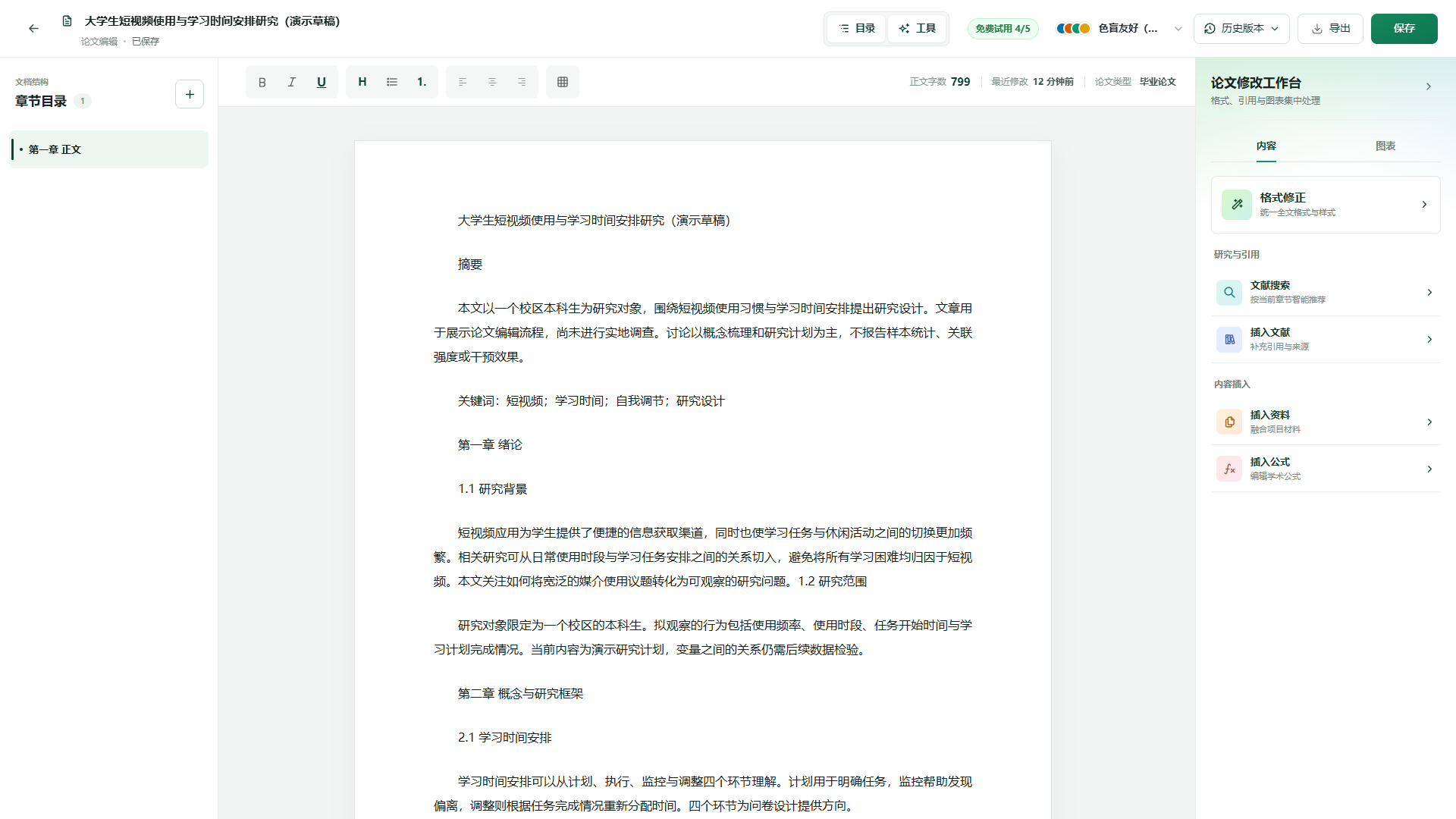Align text to the right
This screenshot has height=819, width=1456.
coord(522,82)
